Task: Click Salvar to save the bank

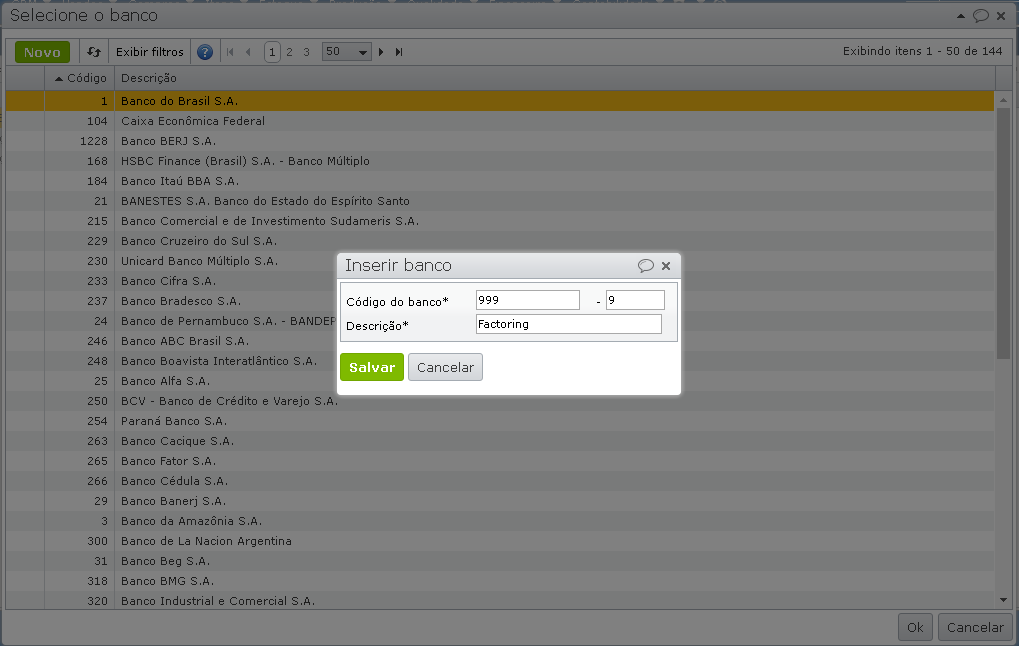Action: (372, 367)
